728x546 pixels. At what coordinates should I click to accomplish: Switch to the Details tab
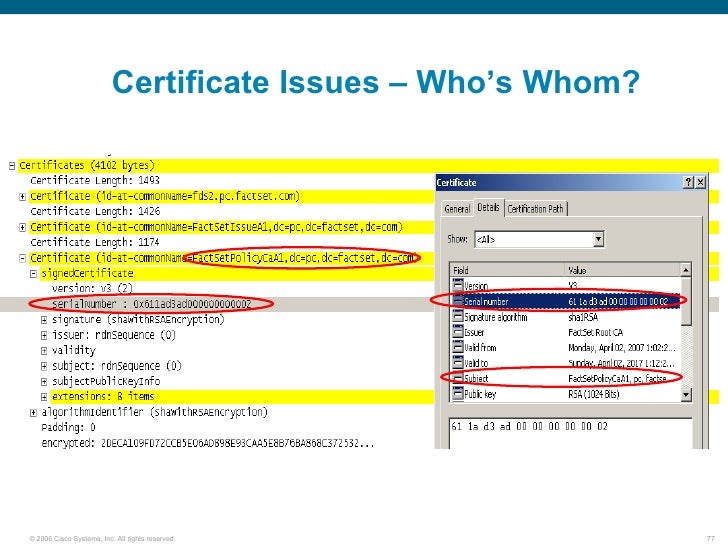(488, 208)
